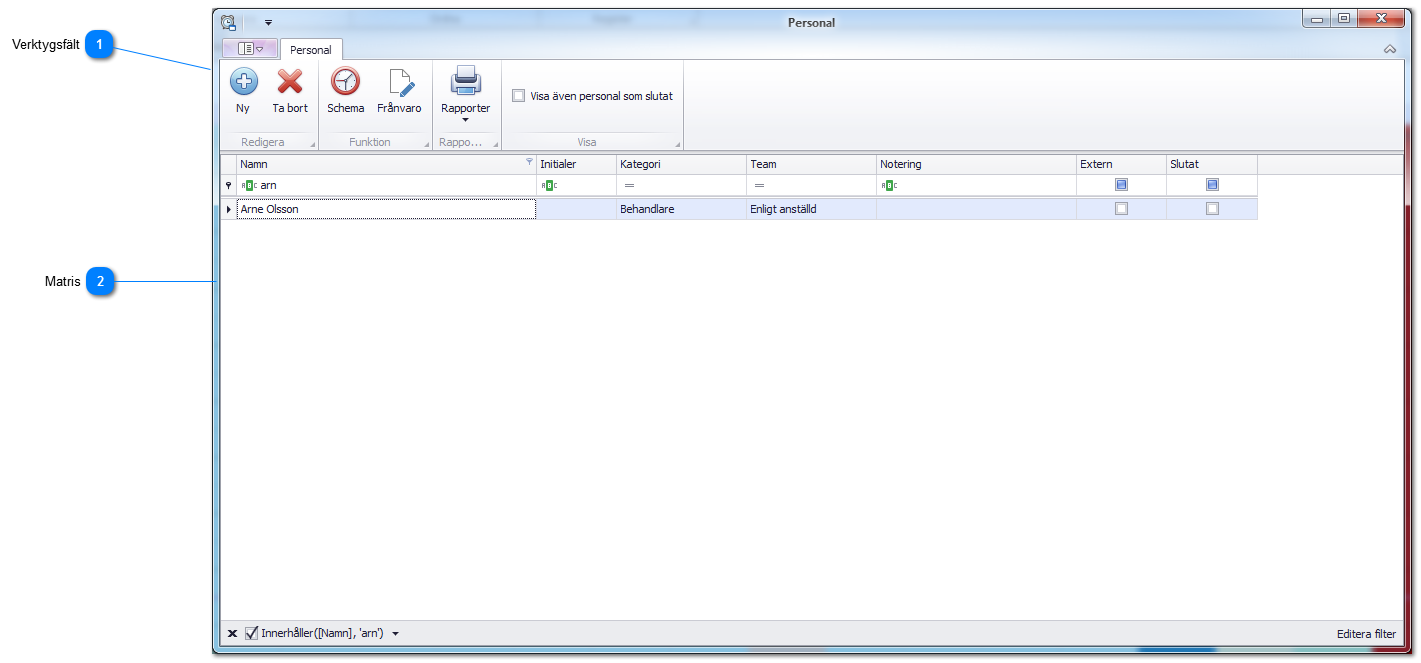Viewport: 1421px width, 663px height.
Task: Open the Frånvaro document icon
Action: tap(399, 82)
